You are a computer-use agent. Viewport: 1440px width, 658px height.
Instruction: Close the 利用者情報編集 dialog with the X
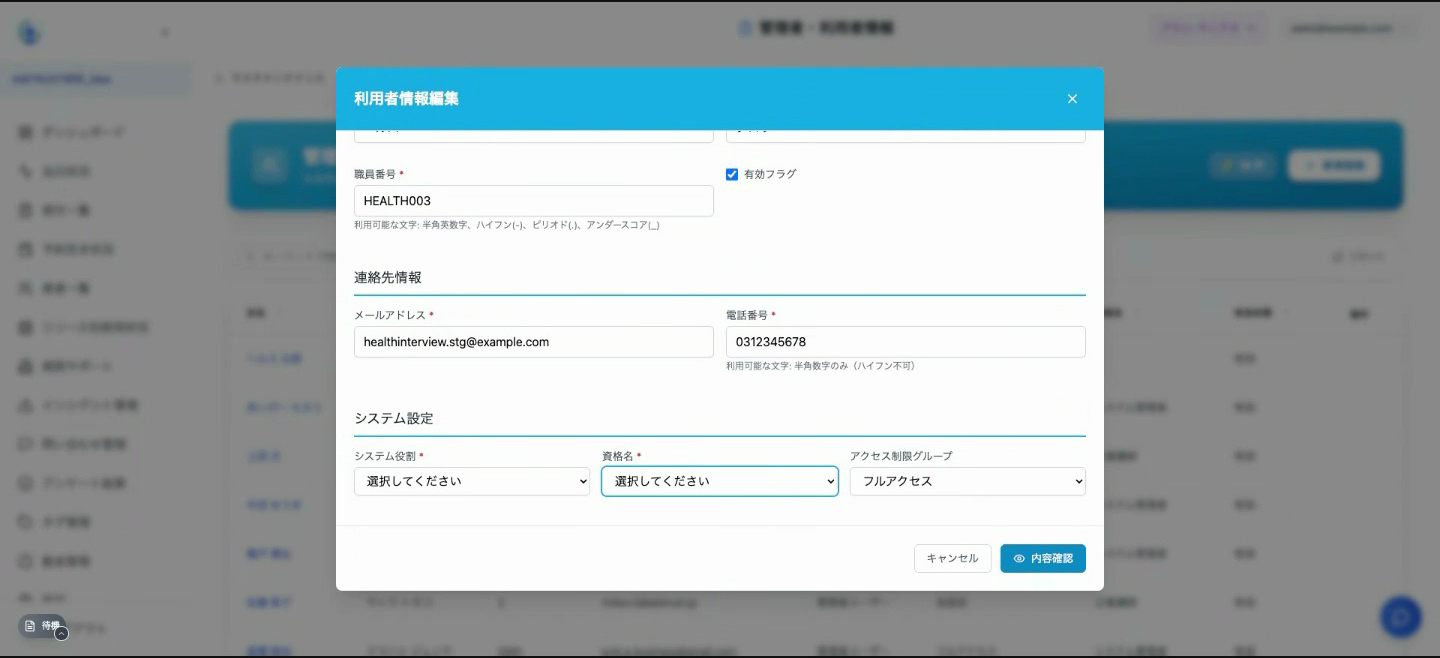pos(1072,99)
